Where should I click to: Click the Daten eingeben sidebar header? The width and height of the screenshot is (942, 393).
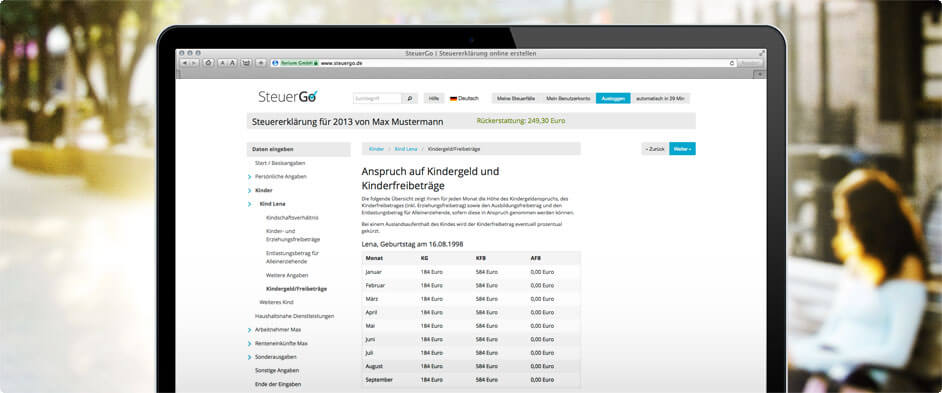pyautogui.click(x=299, y=149)
